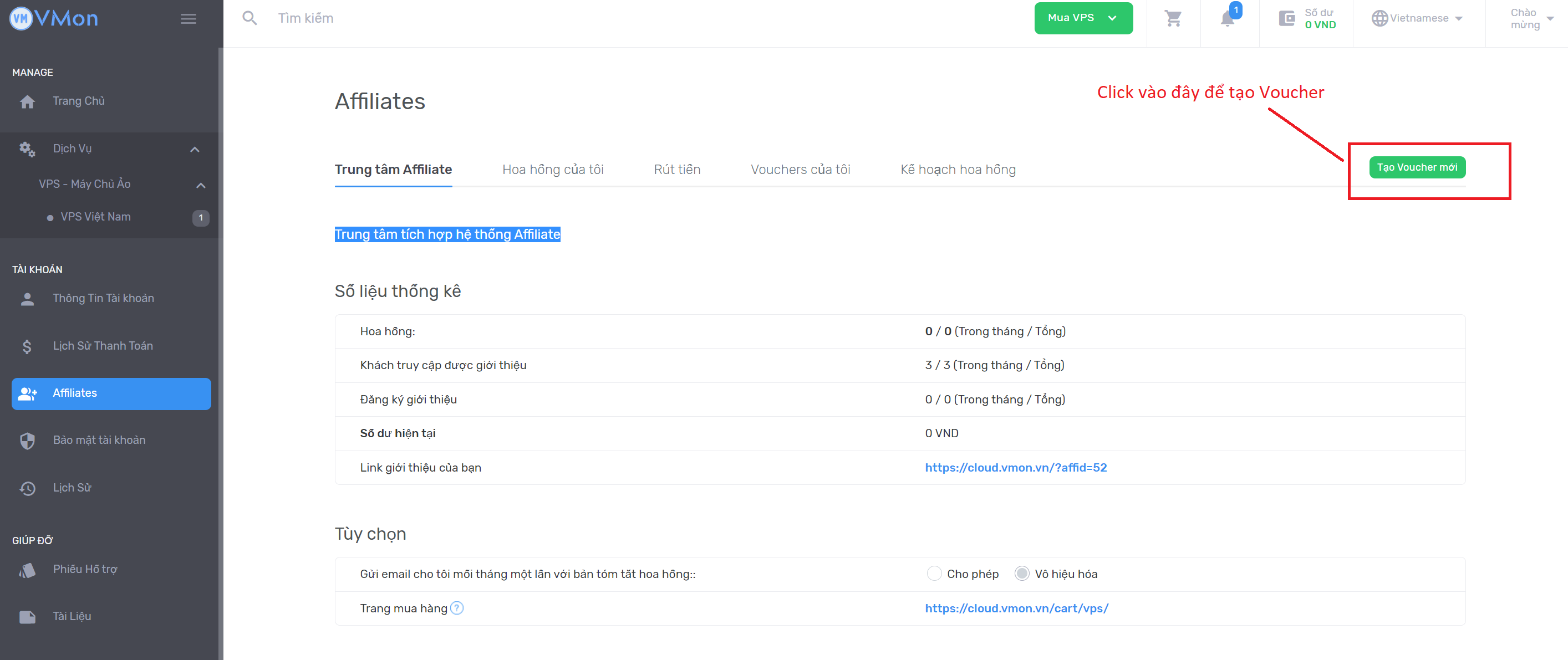This screenshot has height=660, width=1568.
Task: Click the shopping cart icon
Action: [x=1172, y=18]
